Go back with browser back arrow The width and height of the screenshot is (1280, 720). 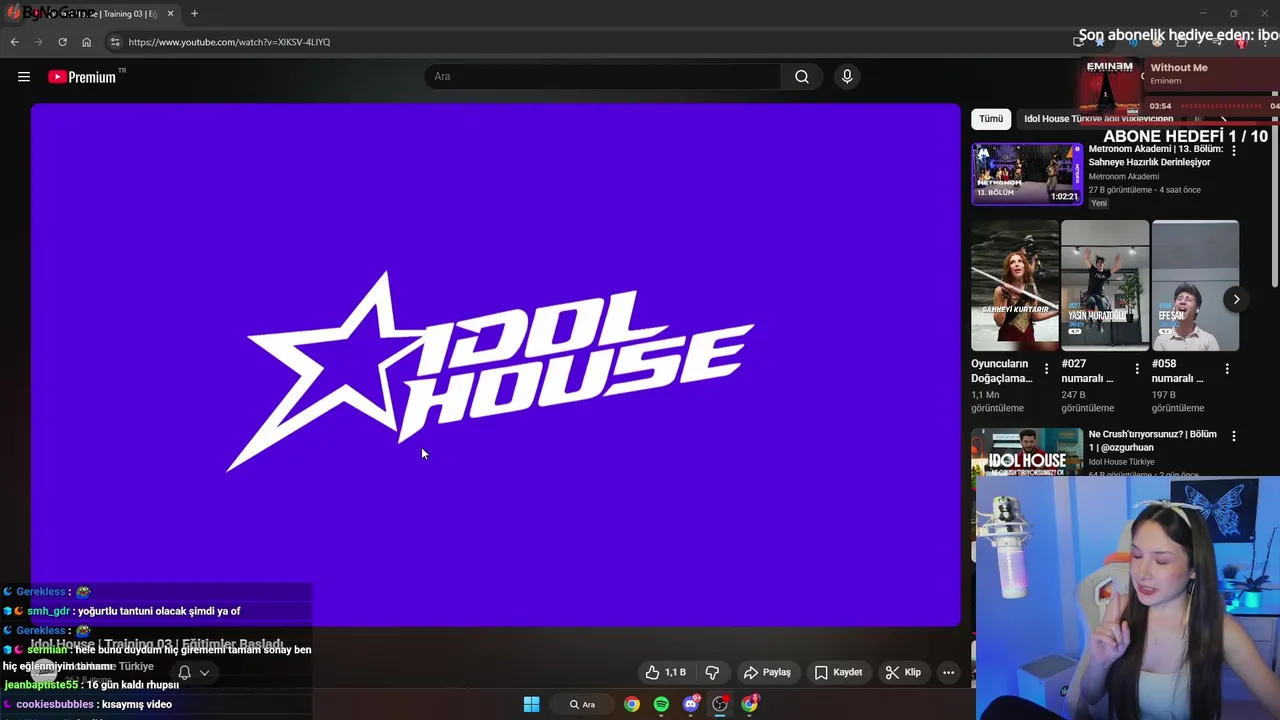coord(14,42)
